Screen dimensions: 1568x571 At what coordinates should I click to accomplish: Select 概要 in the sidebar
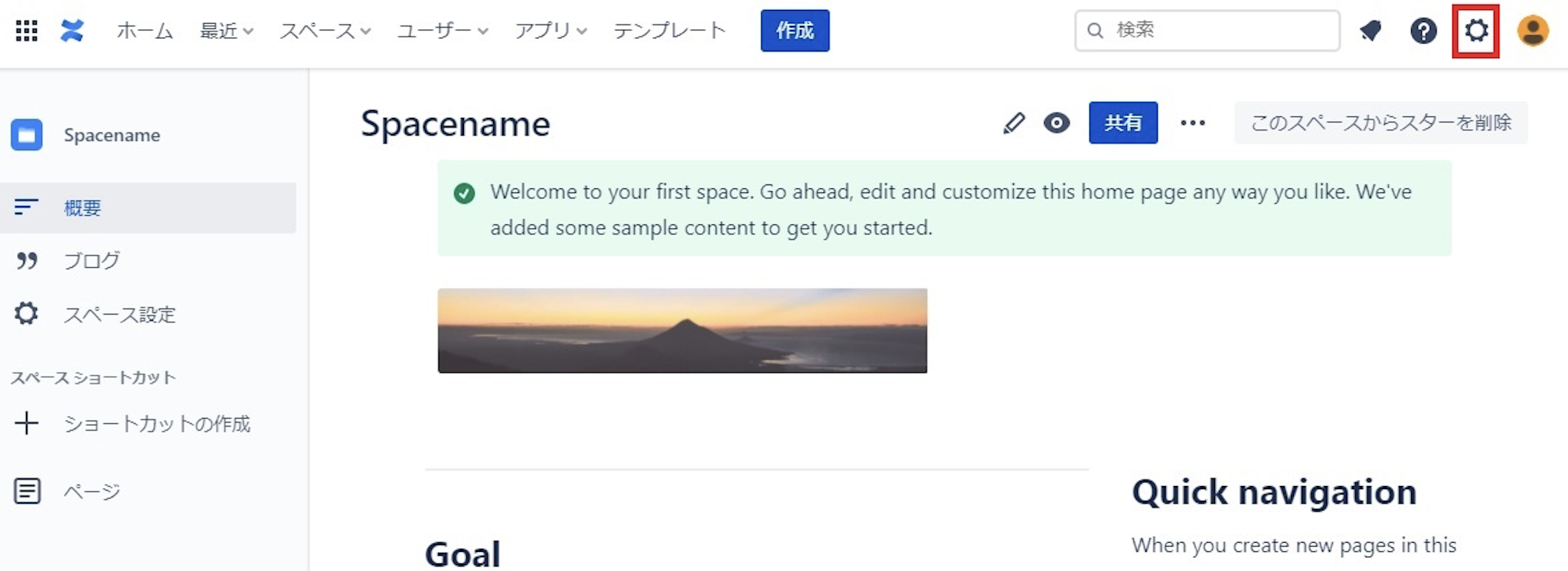(x=82, y=207)
